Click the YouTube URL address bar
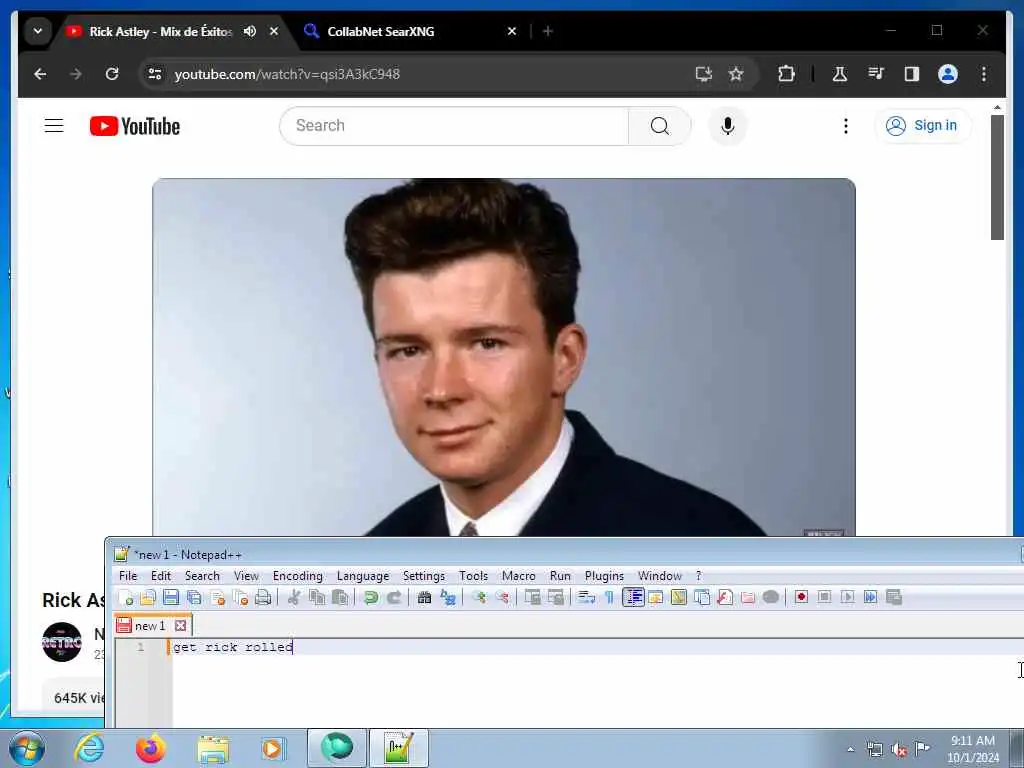This screenshot has height=768, width=1024. [418, 74]
